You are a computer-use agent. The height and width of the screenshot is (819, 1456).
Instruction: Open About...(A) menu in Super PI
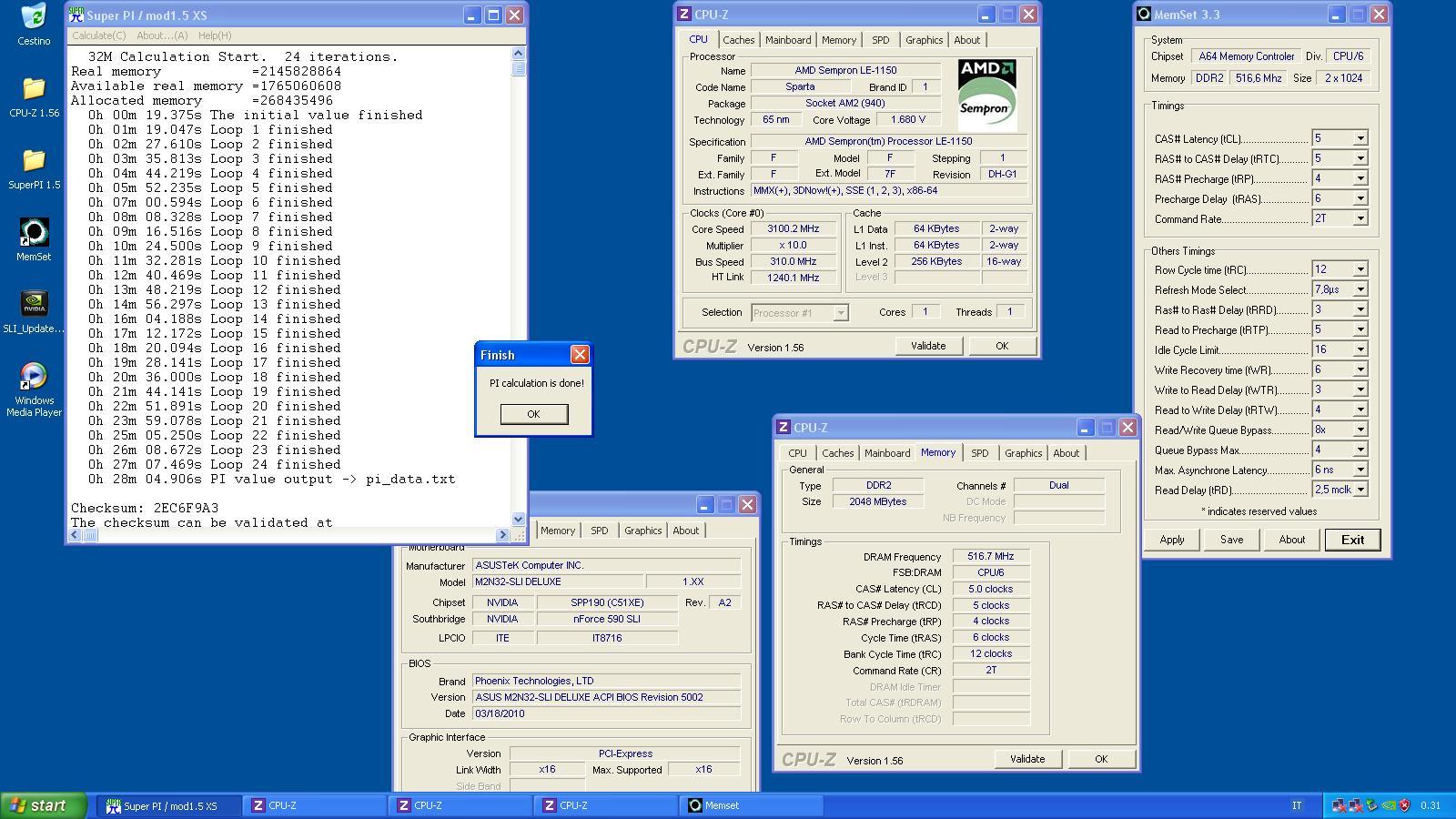[x=162, y=35]
